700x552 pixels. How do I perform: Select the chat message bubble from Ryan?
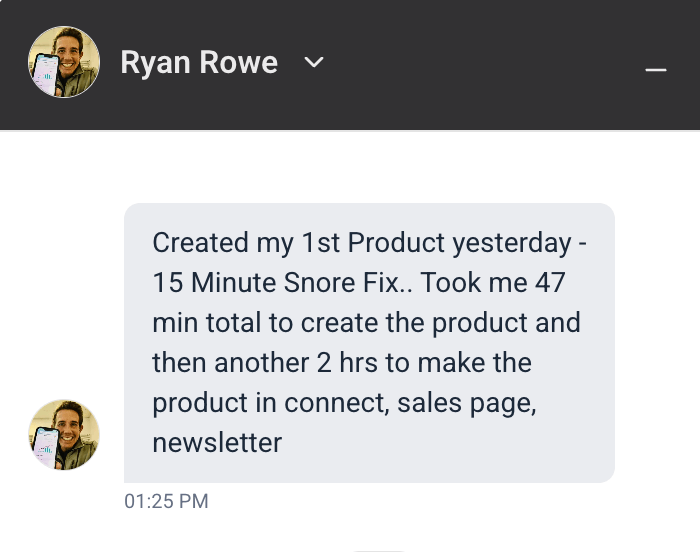[x=369, y=343]
